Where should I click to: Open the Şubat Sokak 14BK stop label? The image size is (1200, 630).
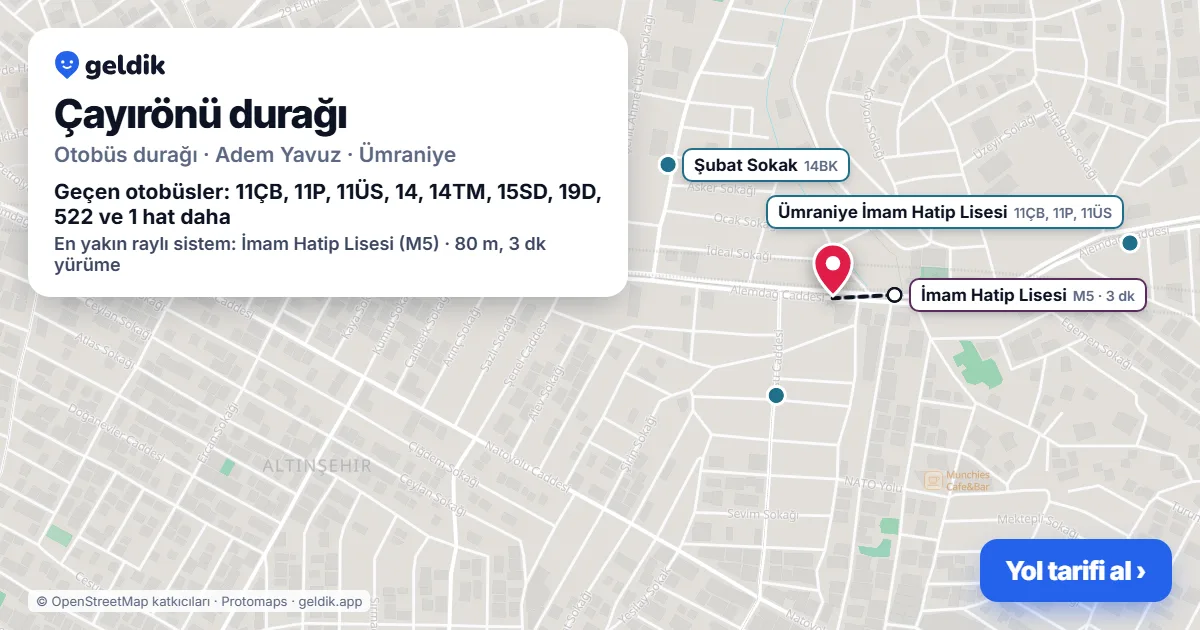coord(766,165)
